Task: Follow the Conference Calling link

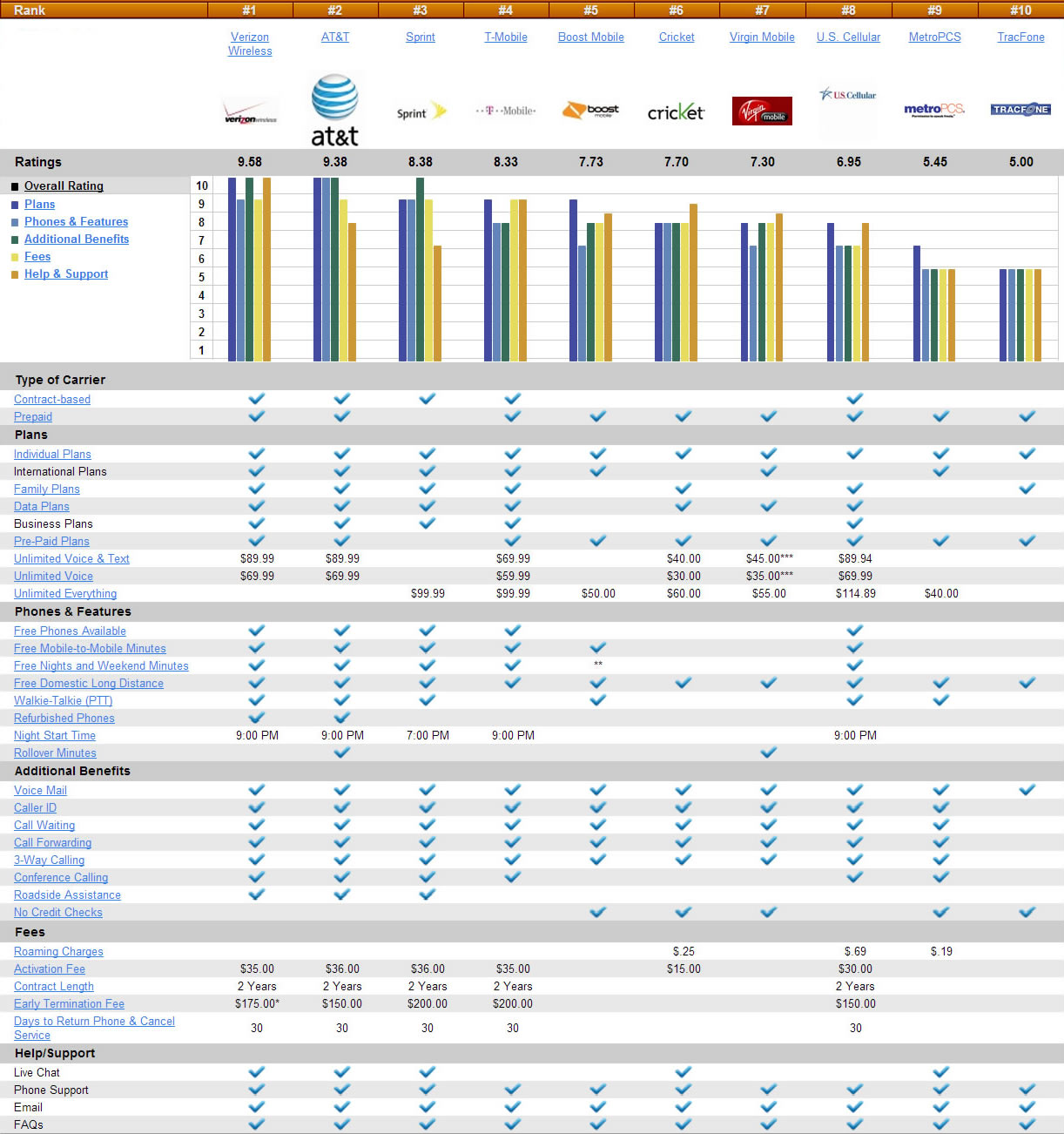Action: (61, 878)
